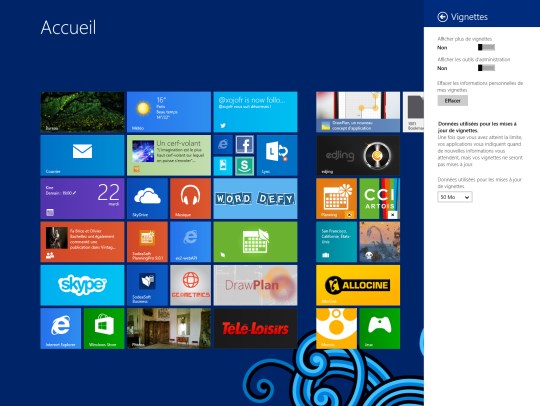
Task: Open the SkyDrive tile
Action: click(147, 199)
